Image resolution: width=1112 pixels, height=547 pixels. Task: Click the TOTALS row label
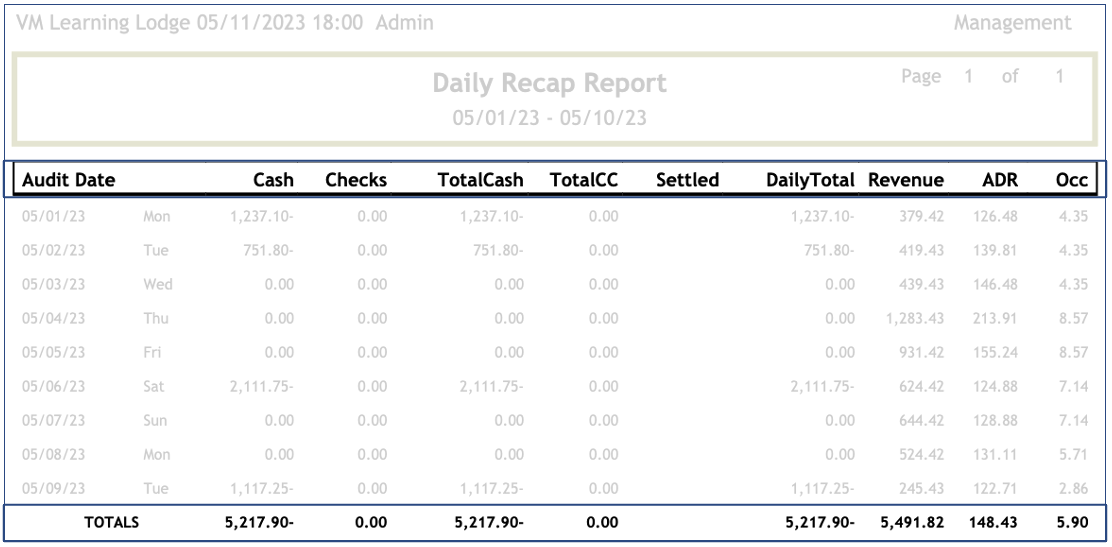click(111, 522)
